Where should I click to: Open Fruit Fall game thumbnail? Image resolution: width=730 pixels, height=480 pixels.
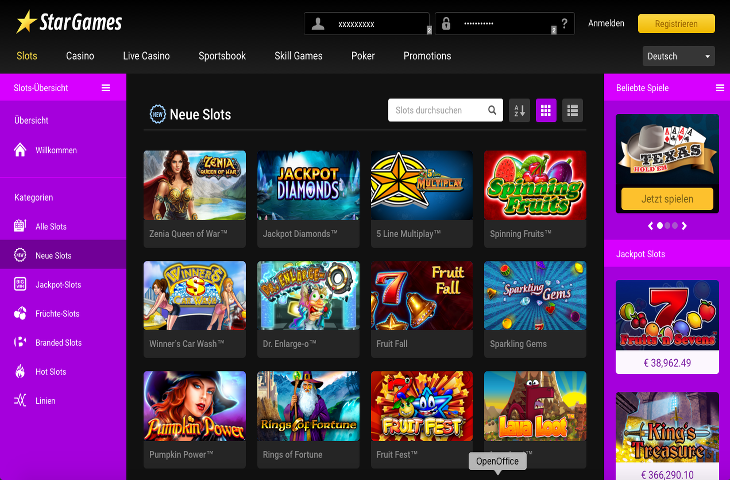tap(422, 296)
